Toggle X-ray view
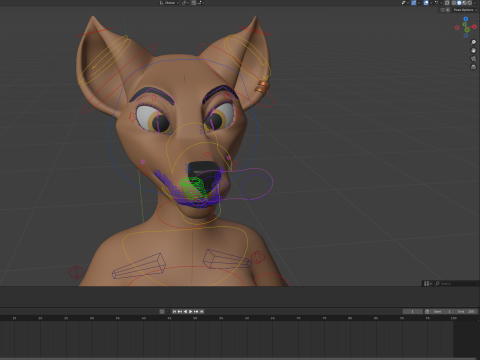 coord(447,3)
